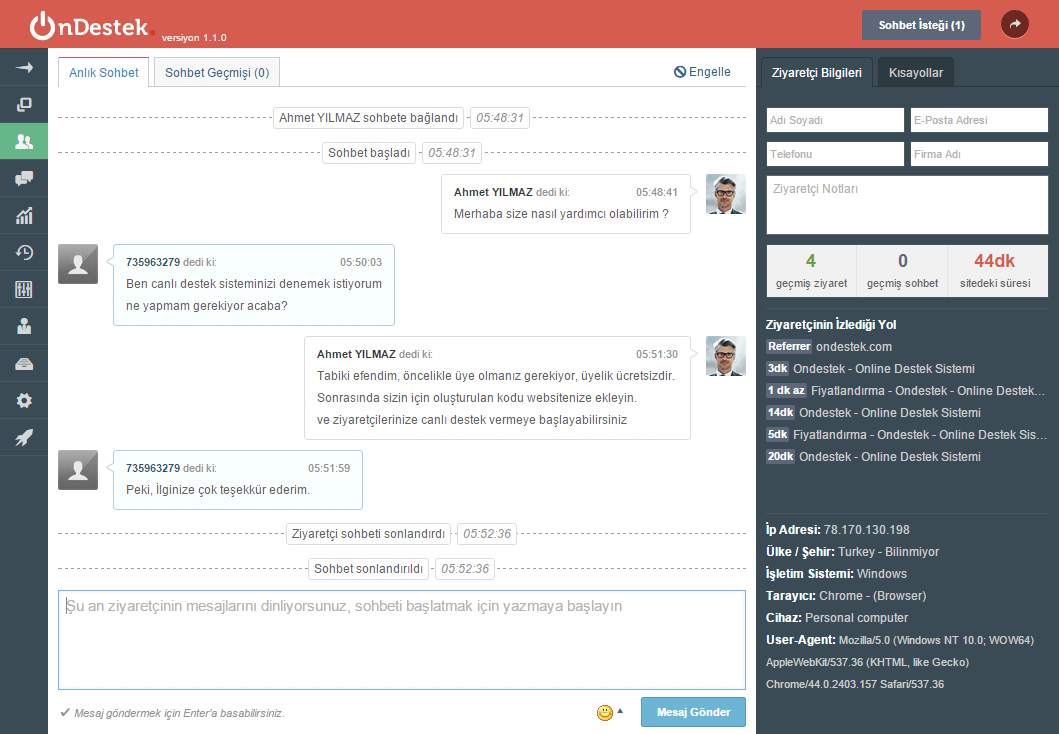The width and height of the screenshot is (1059, 734).
Task: Click the rocket icon in sidebar
Action: pos(24,437)
